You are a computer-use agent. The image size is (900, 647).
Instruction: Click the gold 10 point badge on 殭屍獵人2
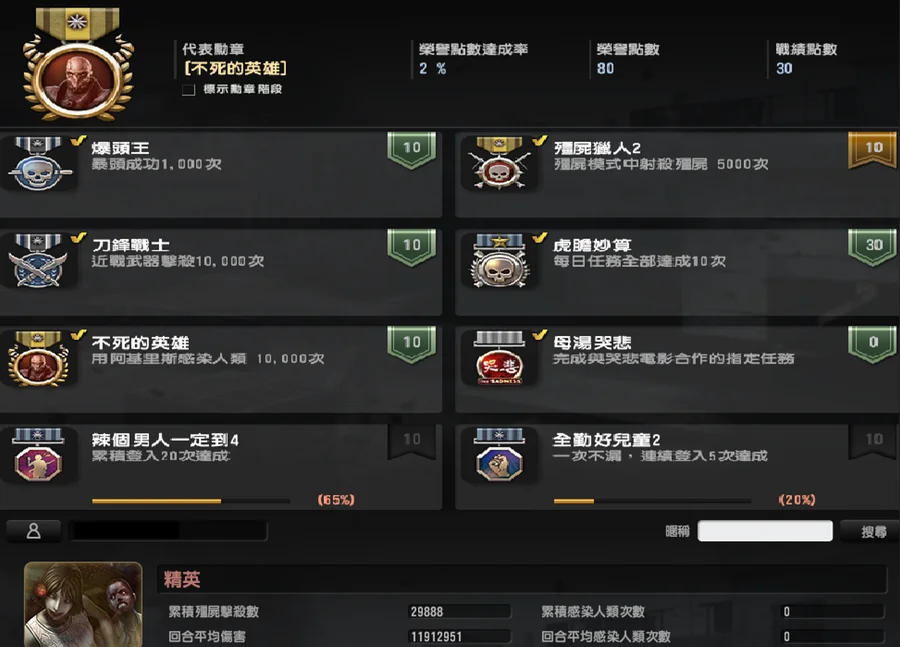pyautogui.click(x=873, y=150)
